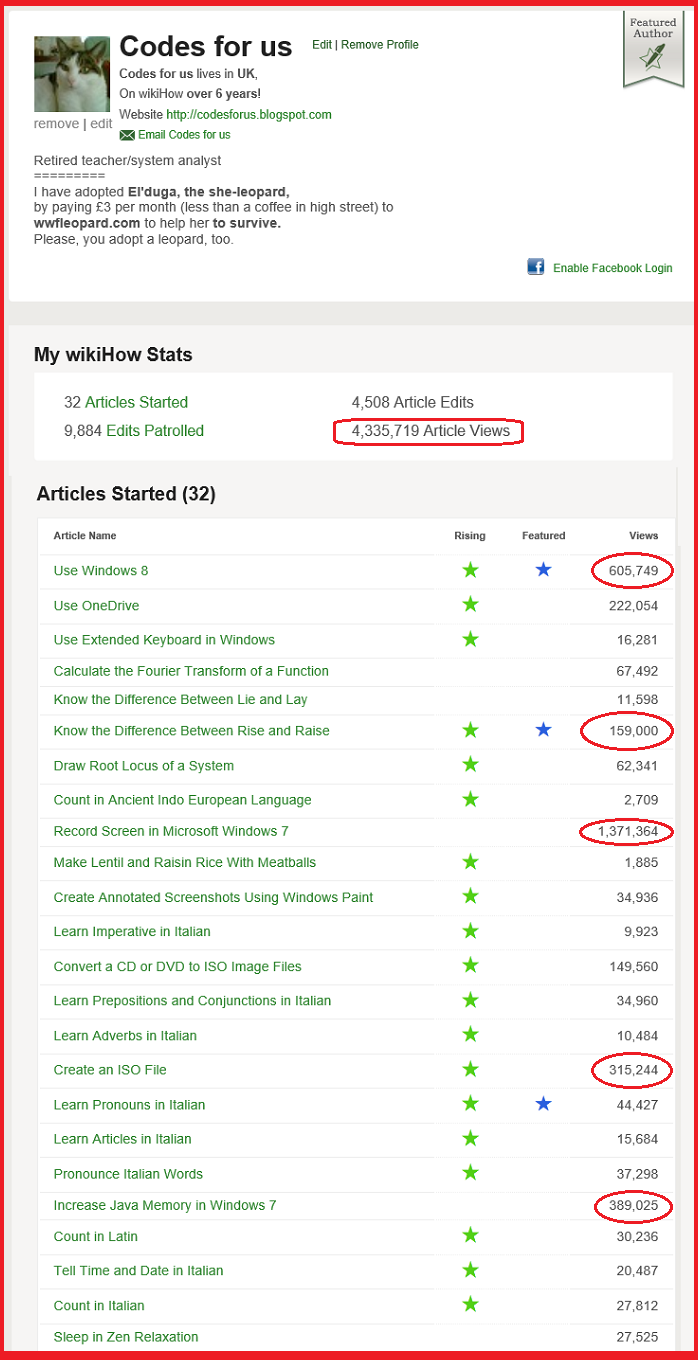
Task: Open the Use OneDrive article
Action: 96,606
